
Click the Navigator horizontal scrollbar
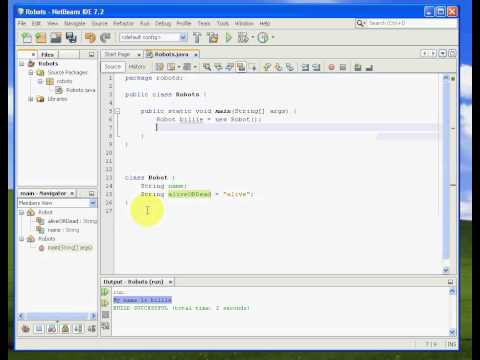pos(57,316)
